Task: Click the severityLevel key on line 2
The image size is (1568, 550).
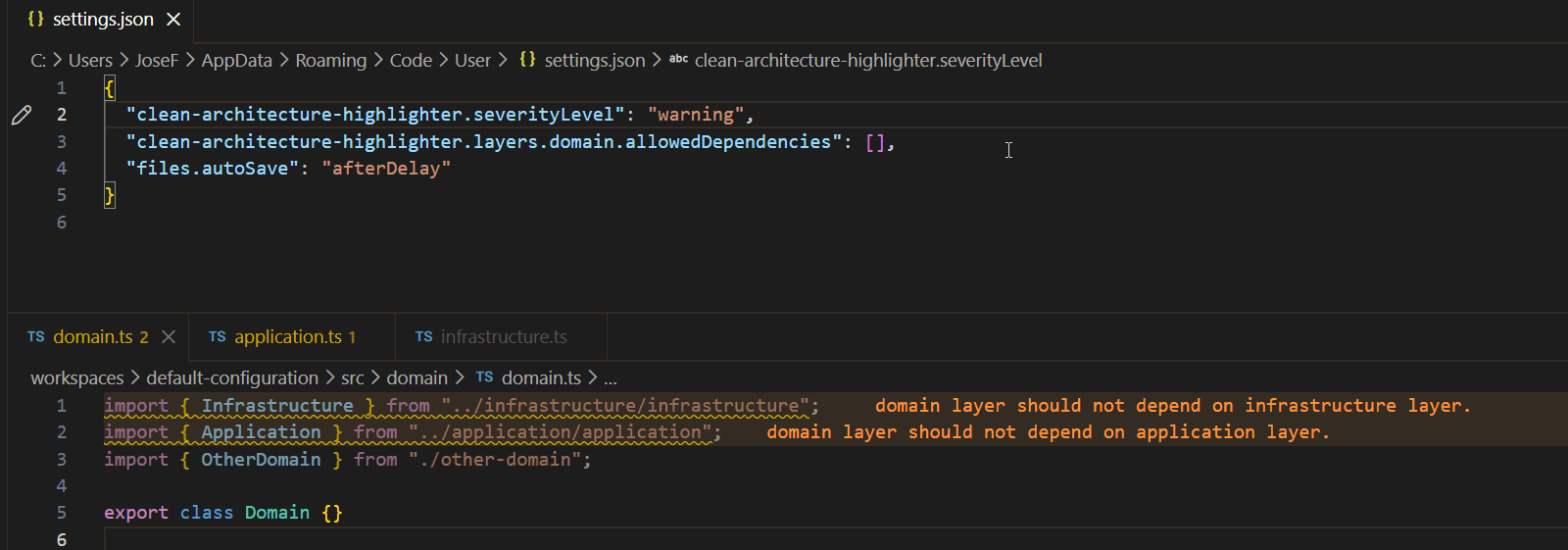Action: coord(375,115)
